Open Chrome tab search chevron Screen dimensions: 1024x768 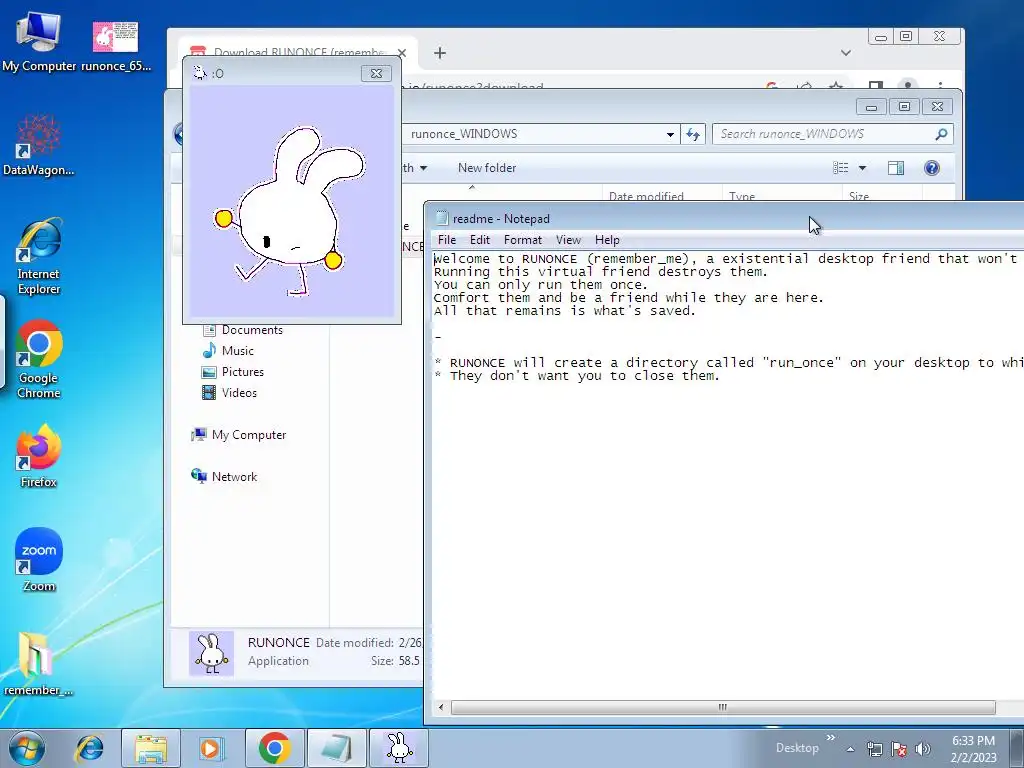846,53
